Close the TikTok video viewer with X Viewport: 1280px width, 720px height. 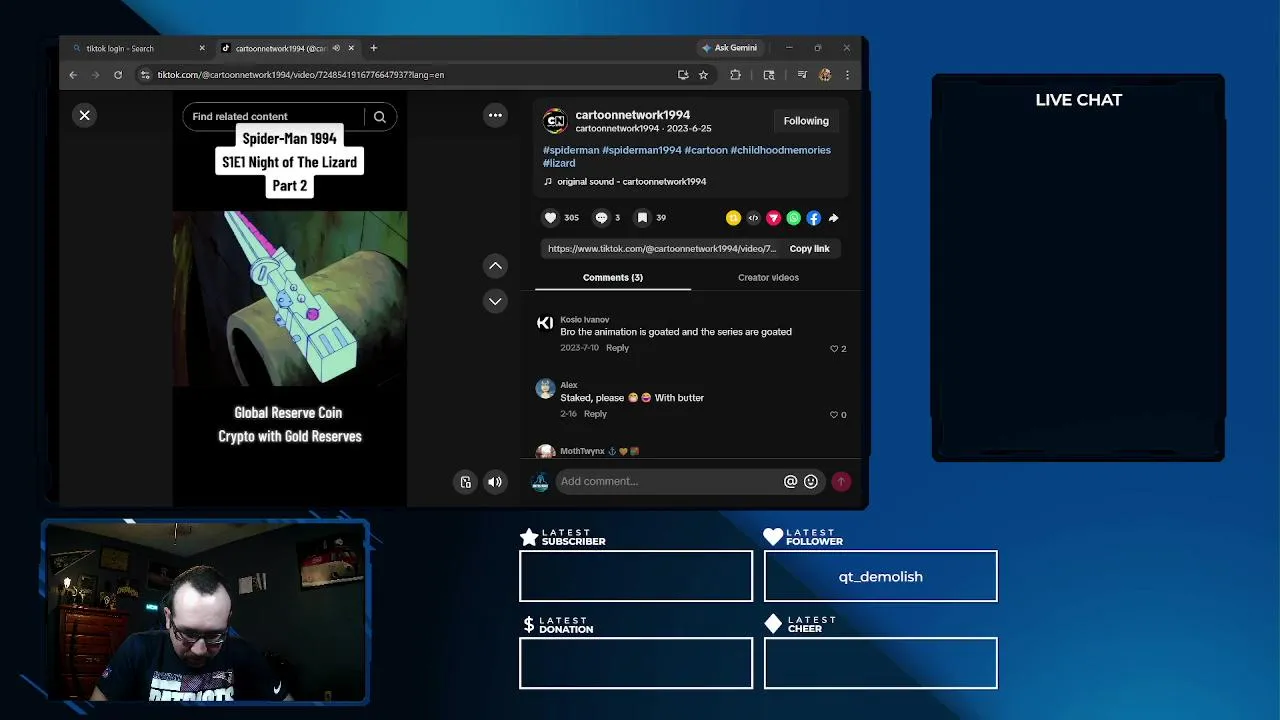tap(85, 116)
